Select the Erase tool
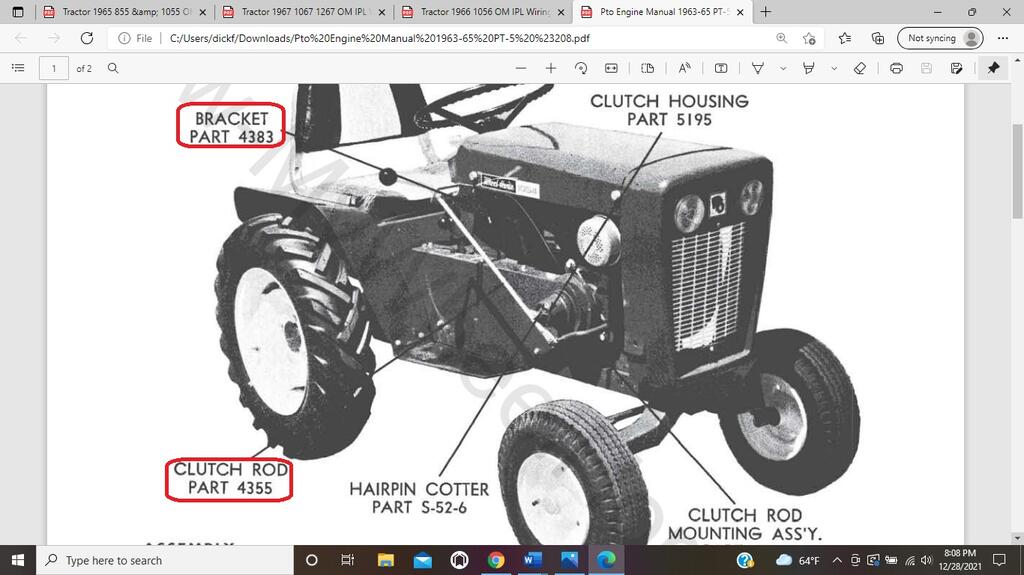This screenshot has width=1024, height=575. tap(859, 68)
